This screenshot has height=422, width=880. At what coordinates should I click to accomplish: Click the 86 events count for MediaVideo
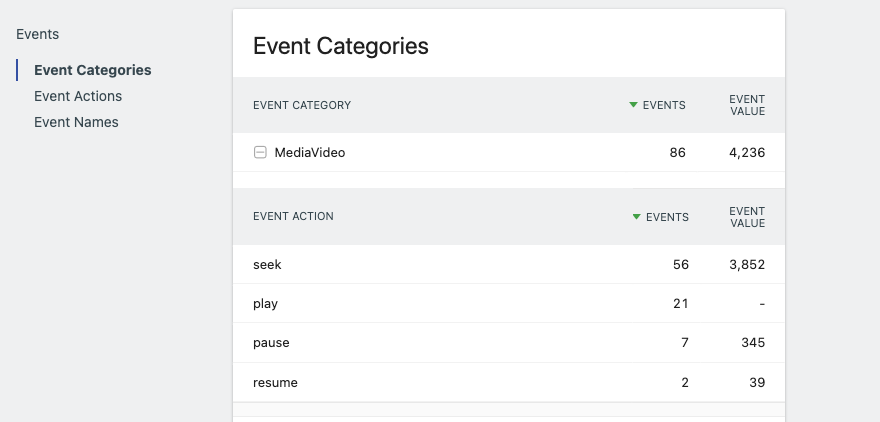coord(677,153)
